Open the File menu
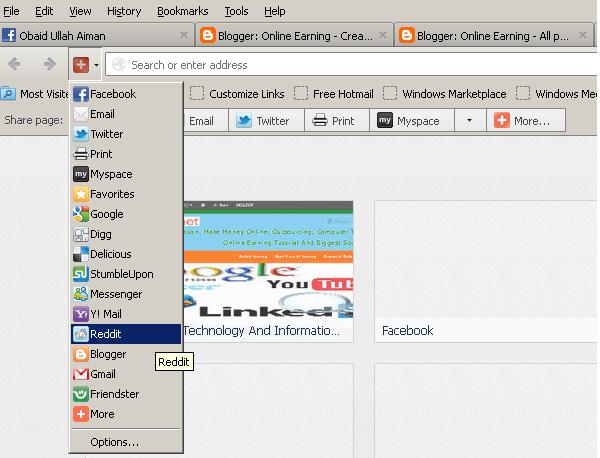 pyautogui.click(x=11, y=11)
